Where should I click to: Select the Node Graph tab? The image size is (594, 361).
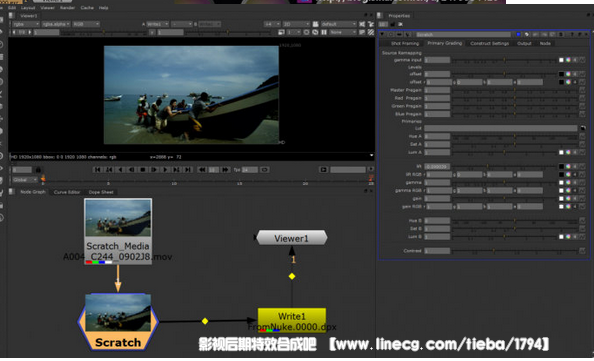(x=33, y=192)
